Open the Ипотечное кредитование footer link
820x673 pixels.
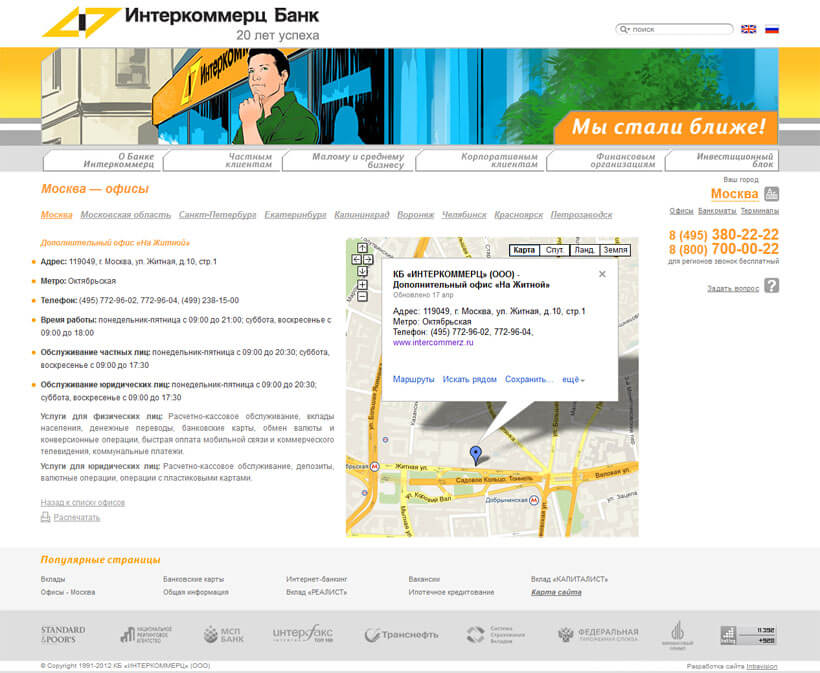[x=451, y=592]
